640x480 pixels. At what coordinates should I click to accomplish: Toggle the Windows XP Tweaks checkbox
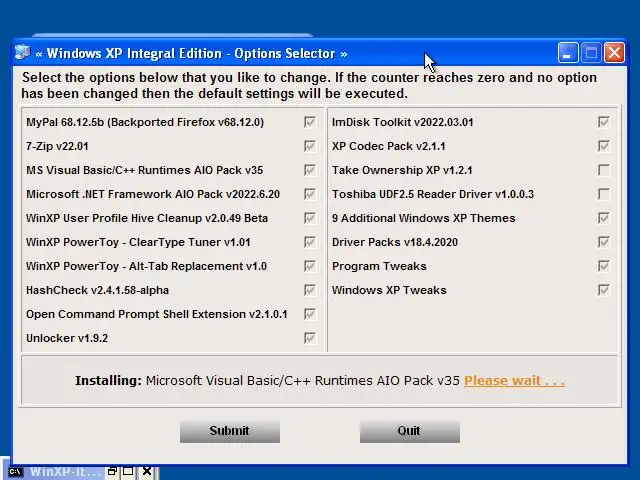click(604, 290)
